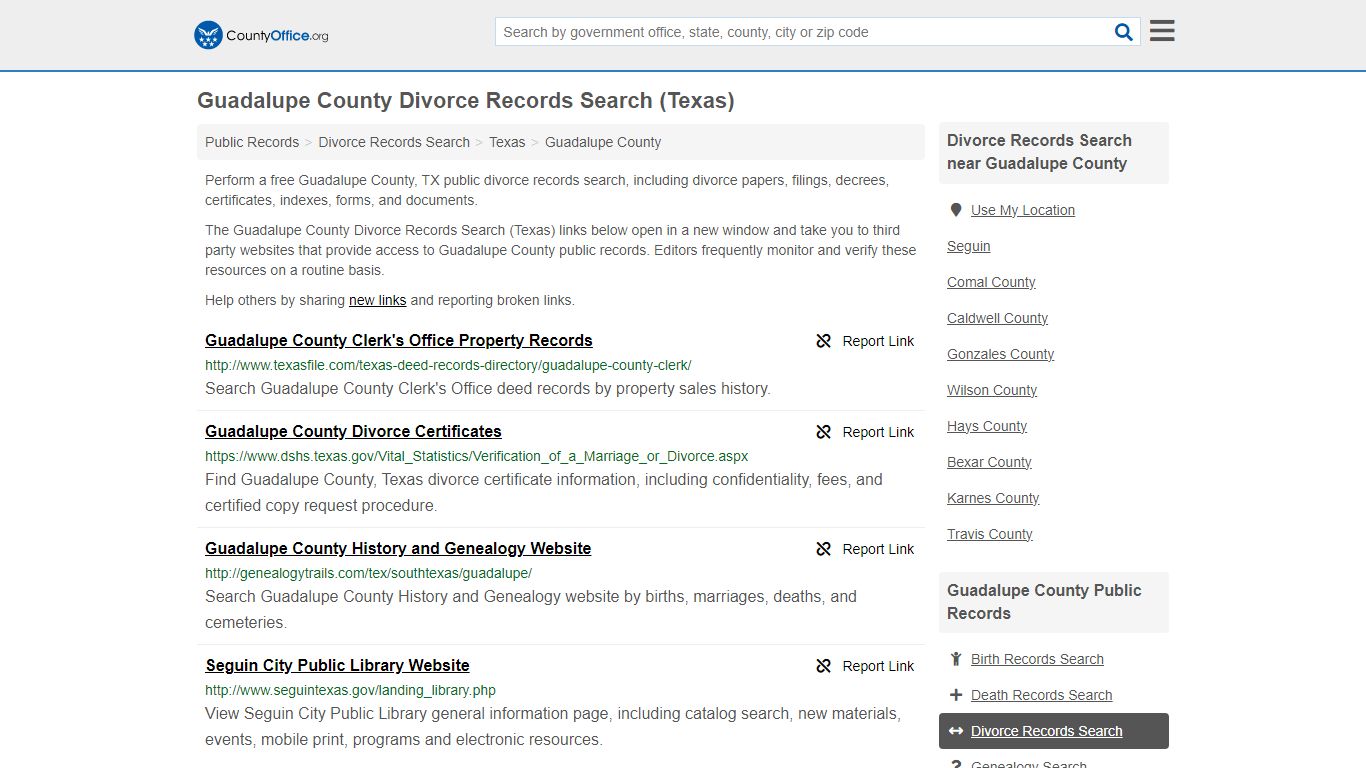
Task: Click the magnifier search icon
Action: [1124, 32]
